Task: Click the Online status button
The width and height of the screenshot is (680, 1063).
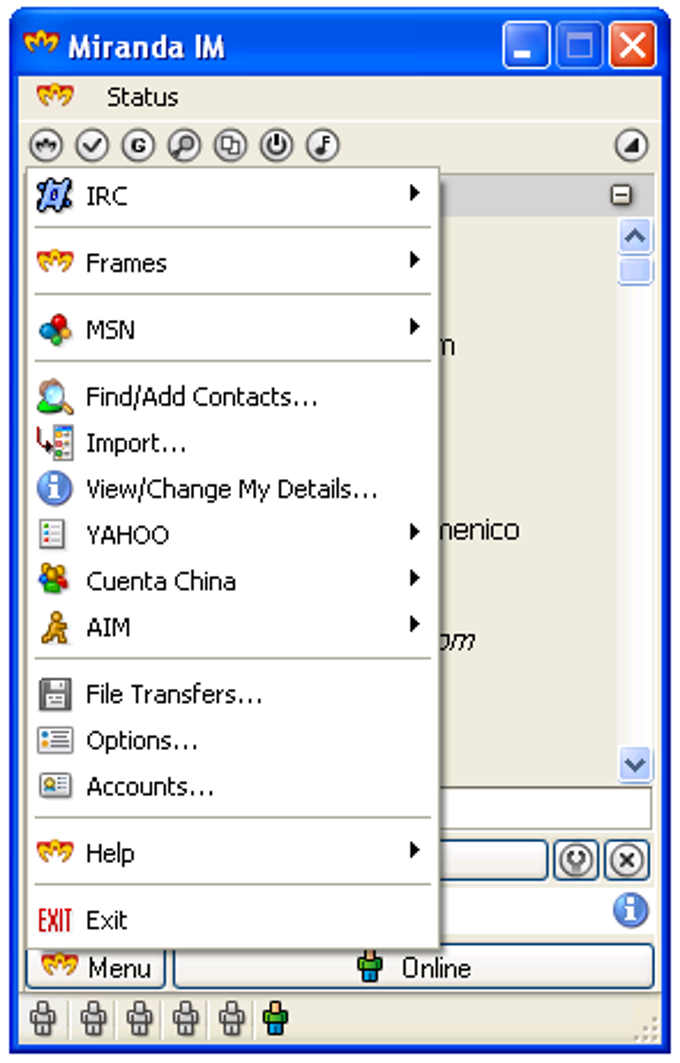Action: 414,967
